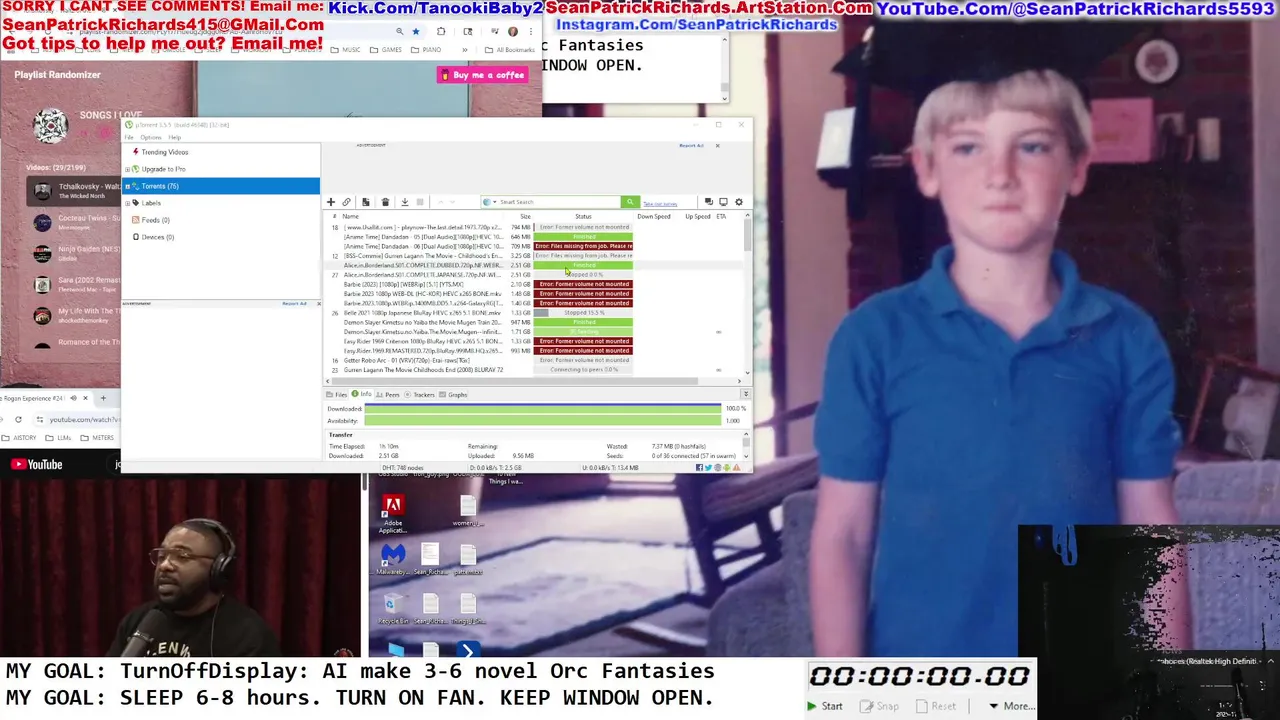Click Stop torrent square icon
1280x720 pixels.
[x=420, y=202]
